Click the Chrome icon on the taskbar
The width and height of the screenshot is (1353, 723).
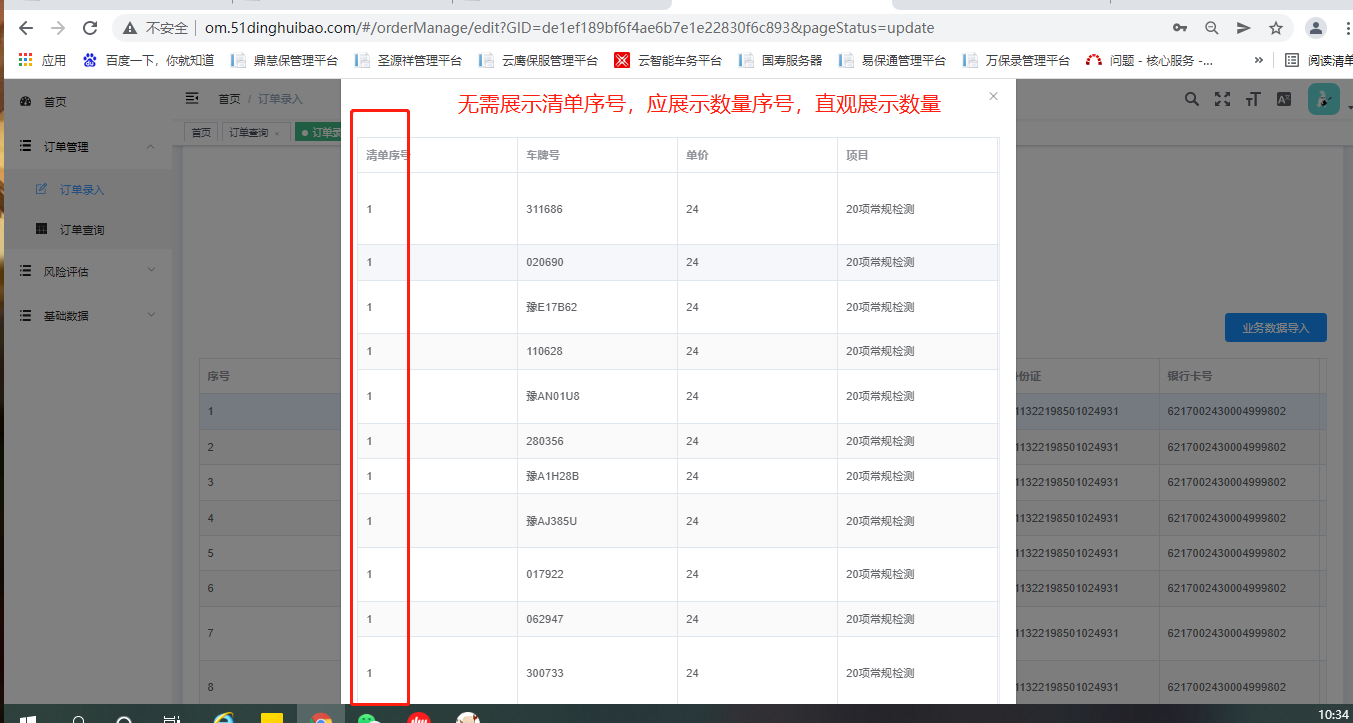[321, 719]
